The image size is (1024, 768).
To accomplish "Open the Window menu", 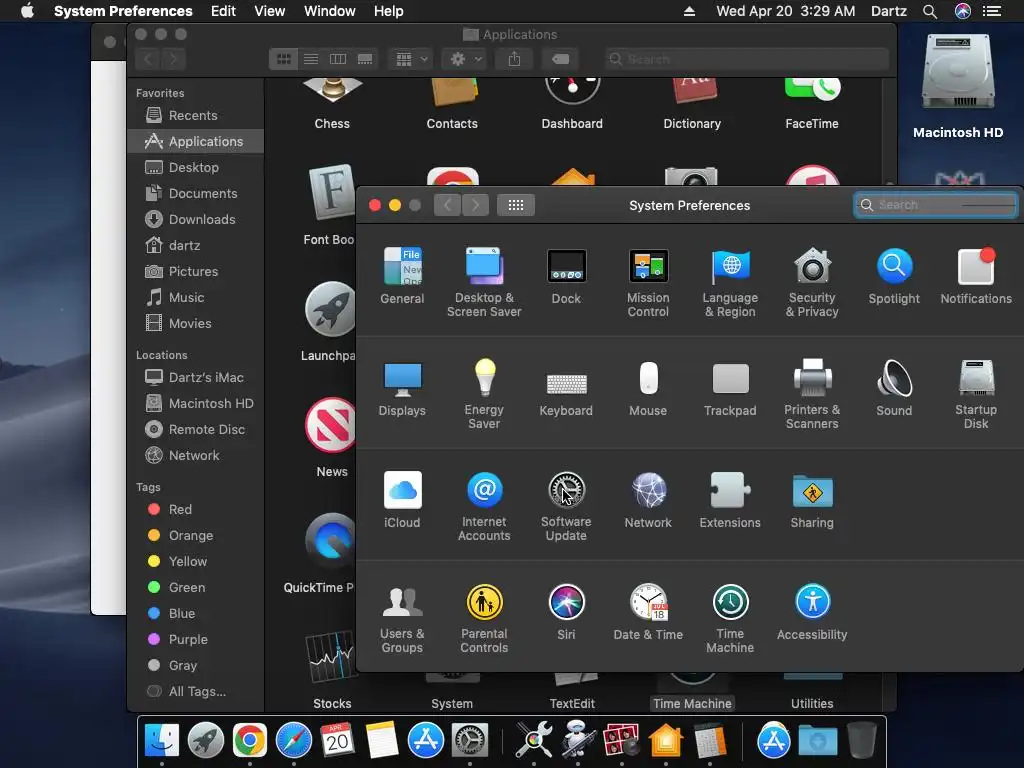I will click(x=330, y=11).
